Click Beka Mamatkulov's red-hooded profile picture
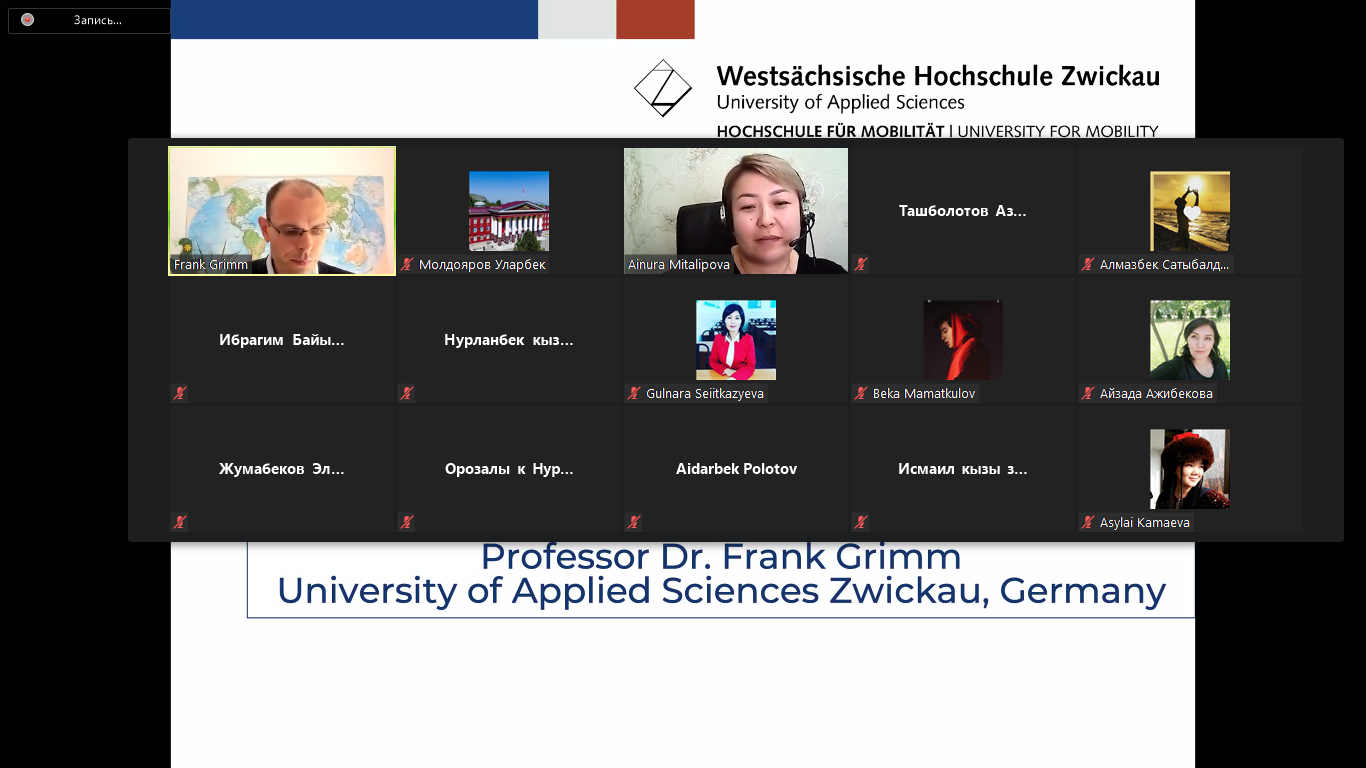The width and height of the screenshot is (1366, 768). [x=963, y=340]
